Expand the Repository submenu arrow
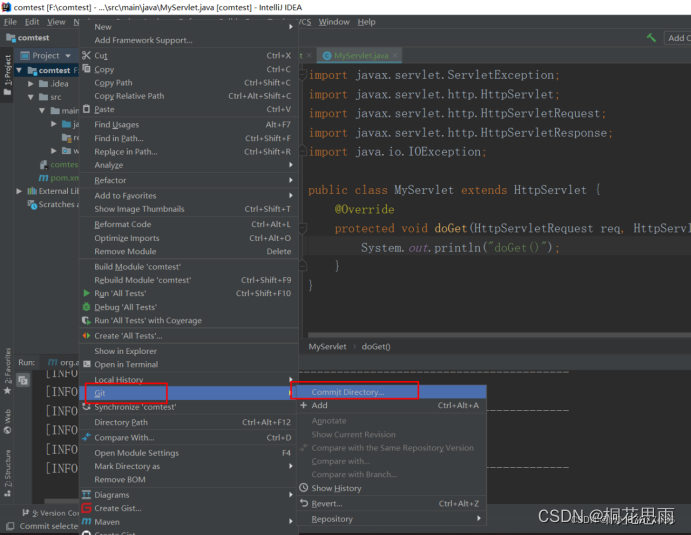 479,518
